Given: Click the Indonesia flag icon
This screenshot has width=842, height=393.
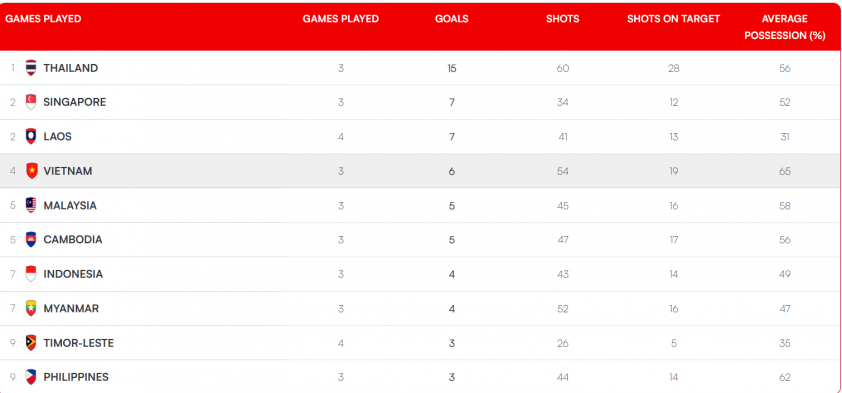Looking at the screenshot, I should pos(31,274).
